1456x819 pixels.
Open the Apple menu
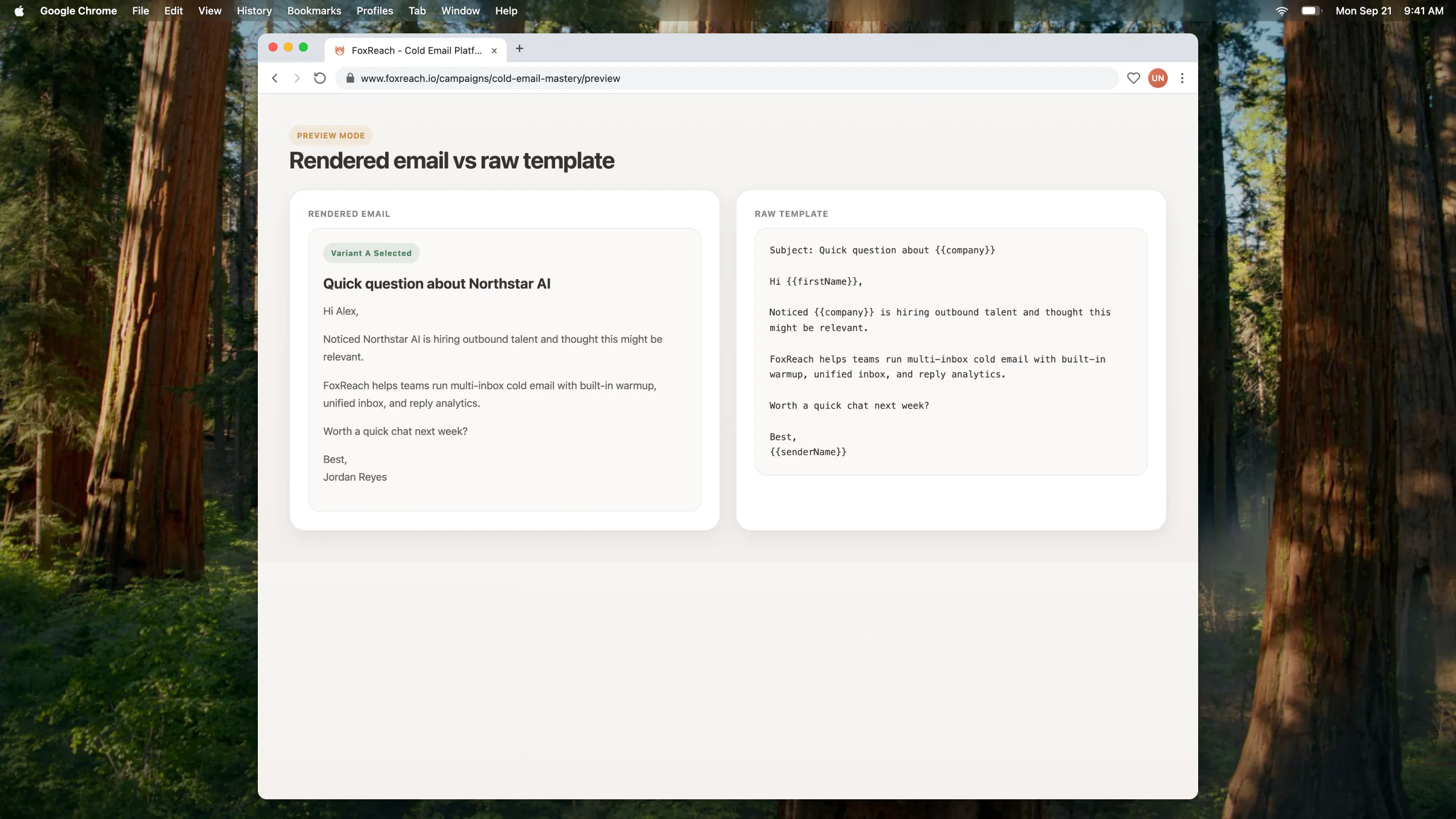tap(19, 11)
